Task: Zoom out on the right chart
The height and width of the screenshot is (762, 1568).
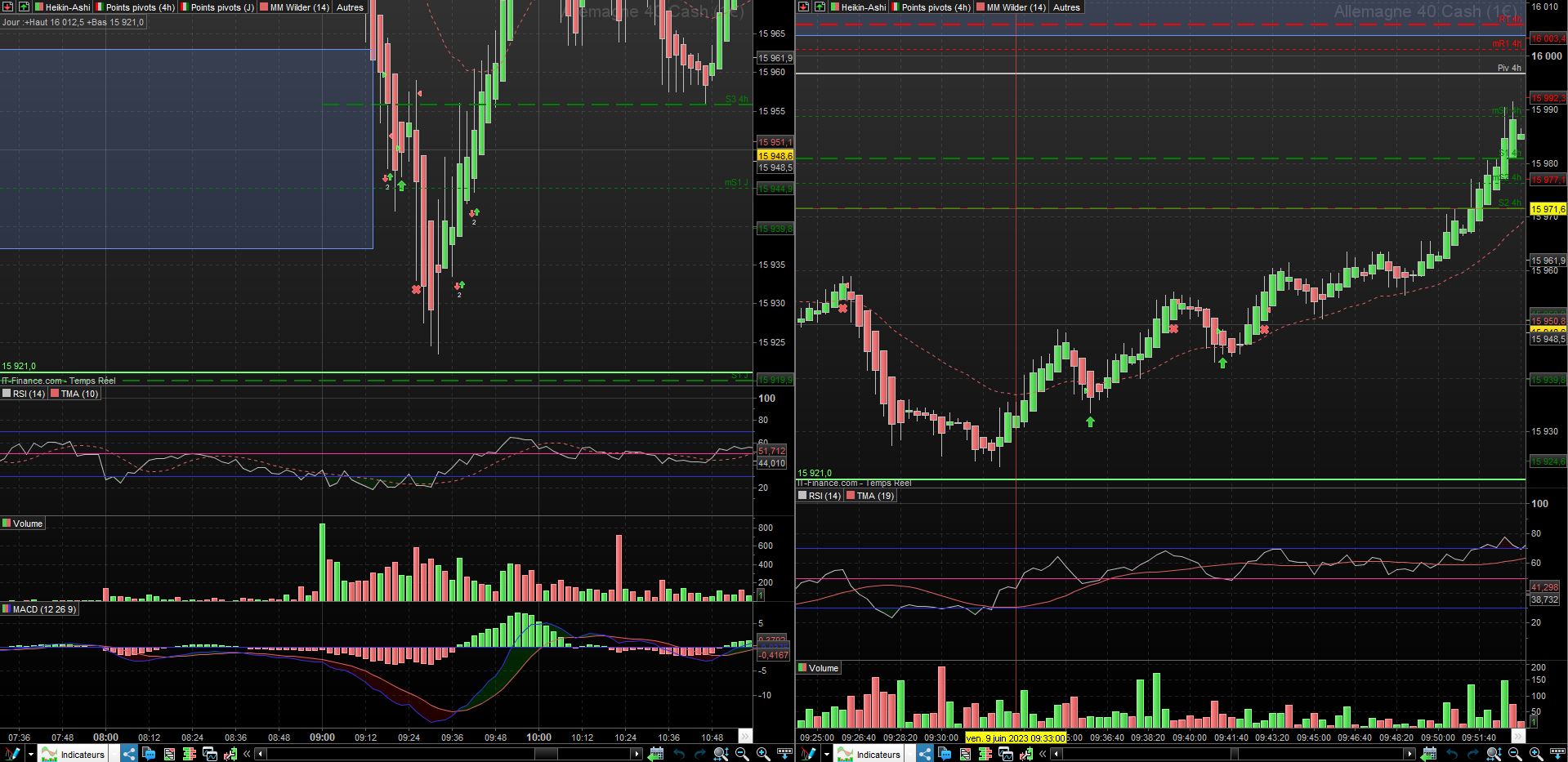Action: (x=1515, y=754)
